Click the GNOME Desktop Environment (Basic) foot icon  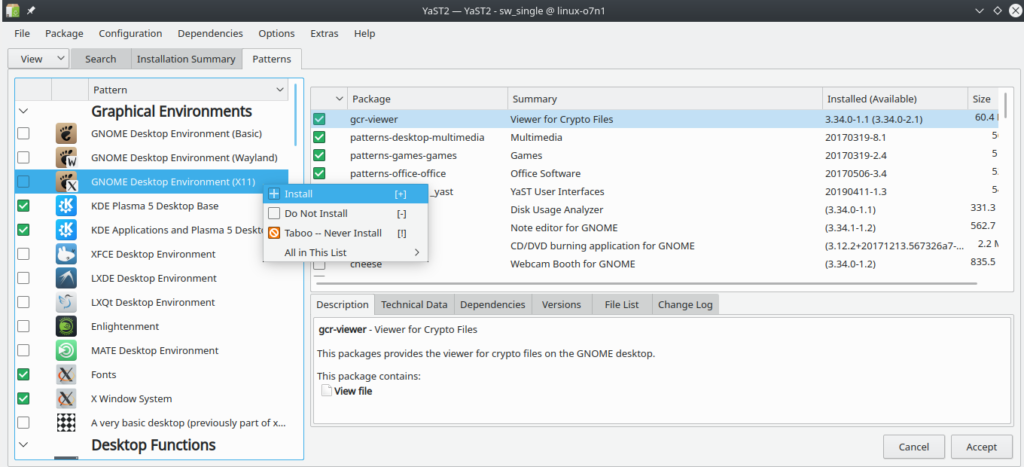click(66, 133)
